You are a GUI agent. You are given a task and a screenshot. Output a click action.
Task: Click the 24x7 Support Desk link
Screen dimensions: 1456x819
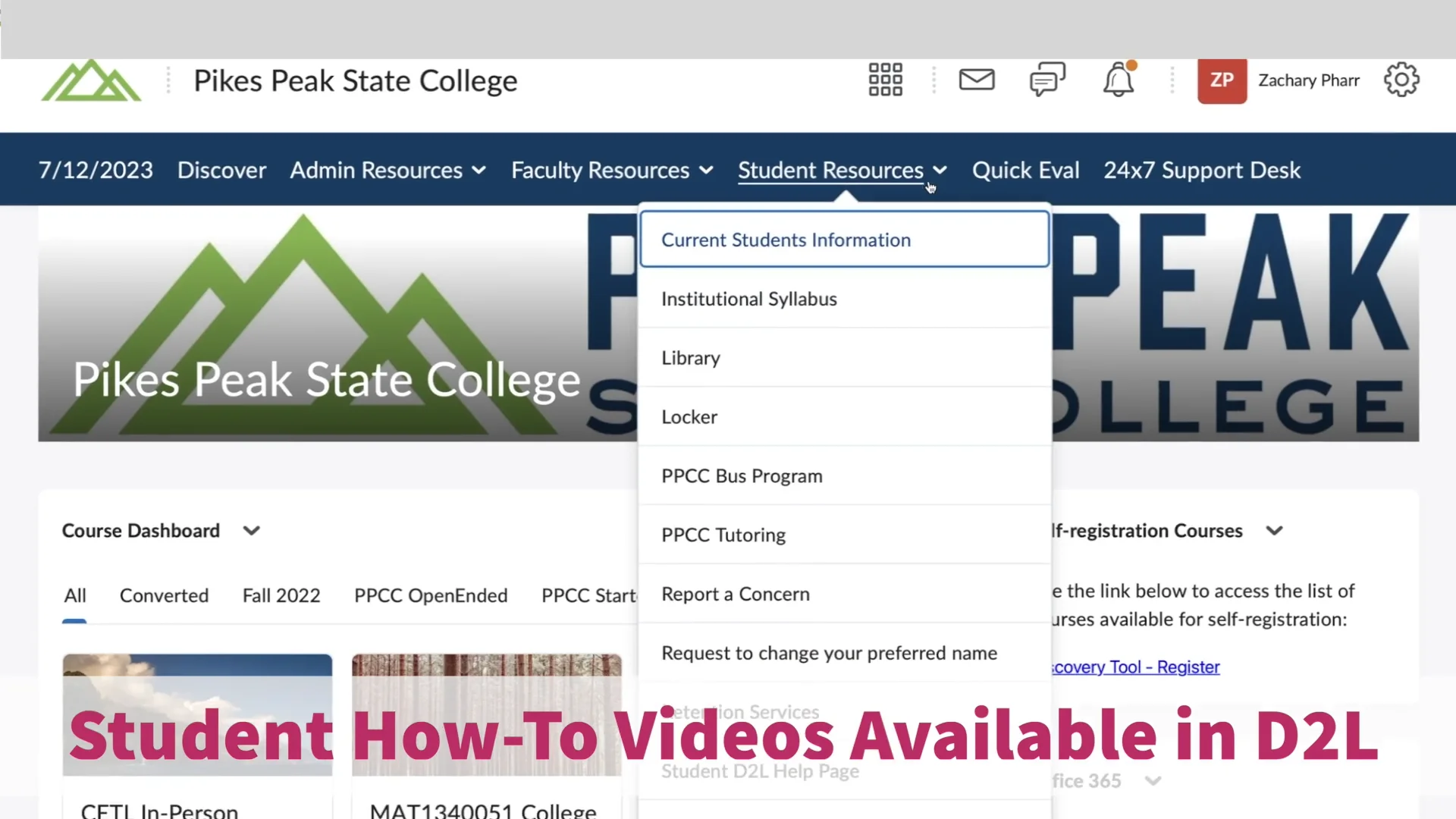(1202, 170)
